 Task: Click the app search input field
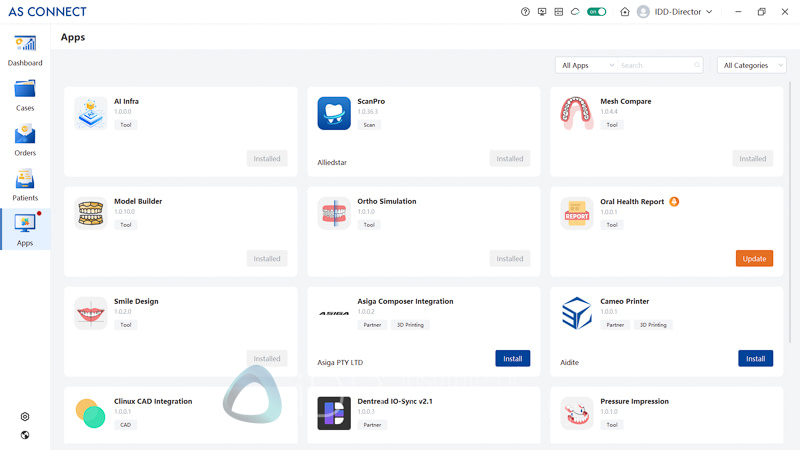(x=656, y=65)
